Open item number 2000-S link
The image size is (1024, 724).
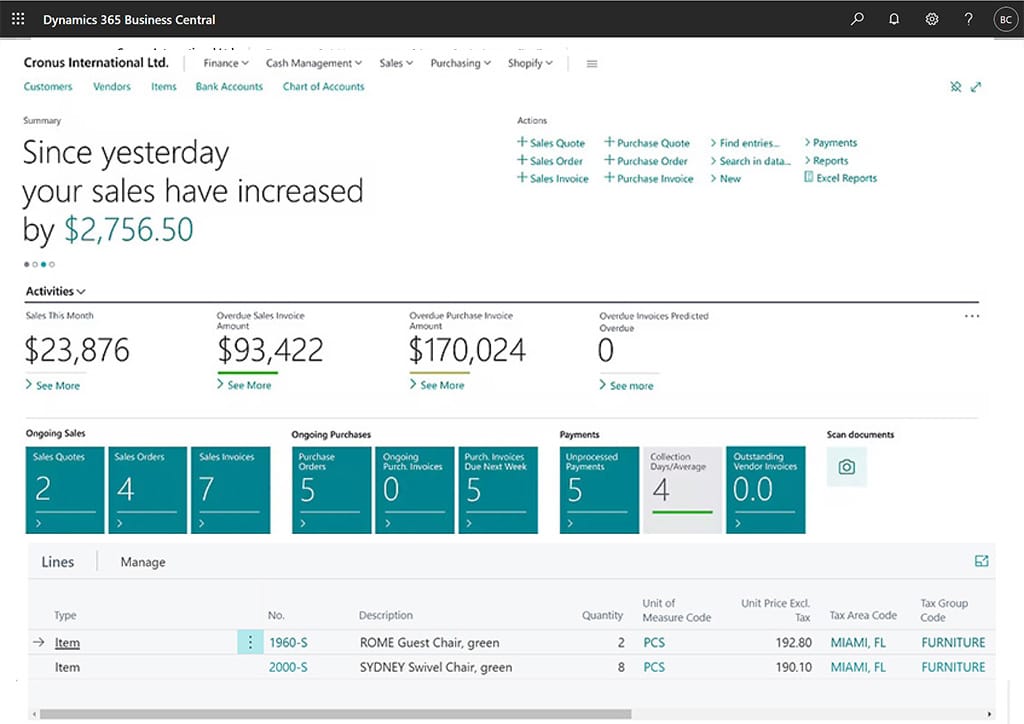point(288,667)
